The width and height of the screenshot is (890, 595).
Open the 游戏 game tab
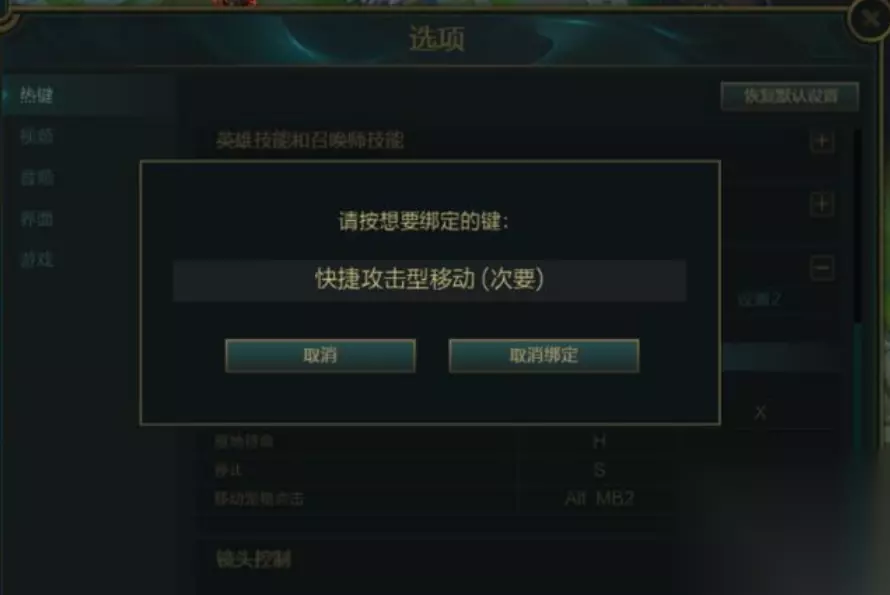(36, 260)
